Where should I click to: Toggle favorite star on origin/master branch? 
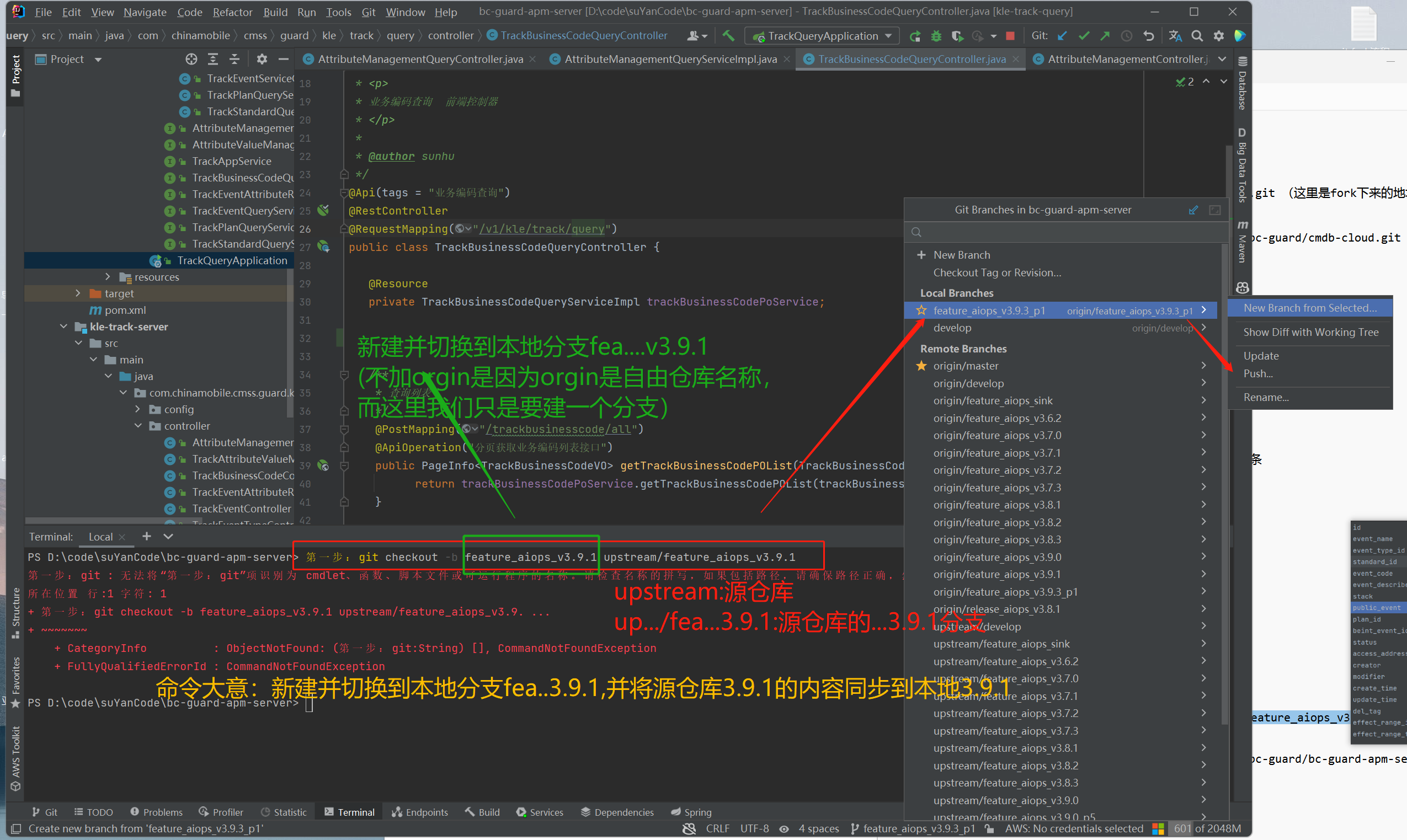[x=922, y=366]
